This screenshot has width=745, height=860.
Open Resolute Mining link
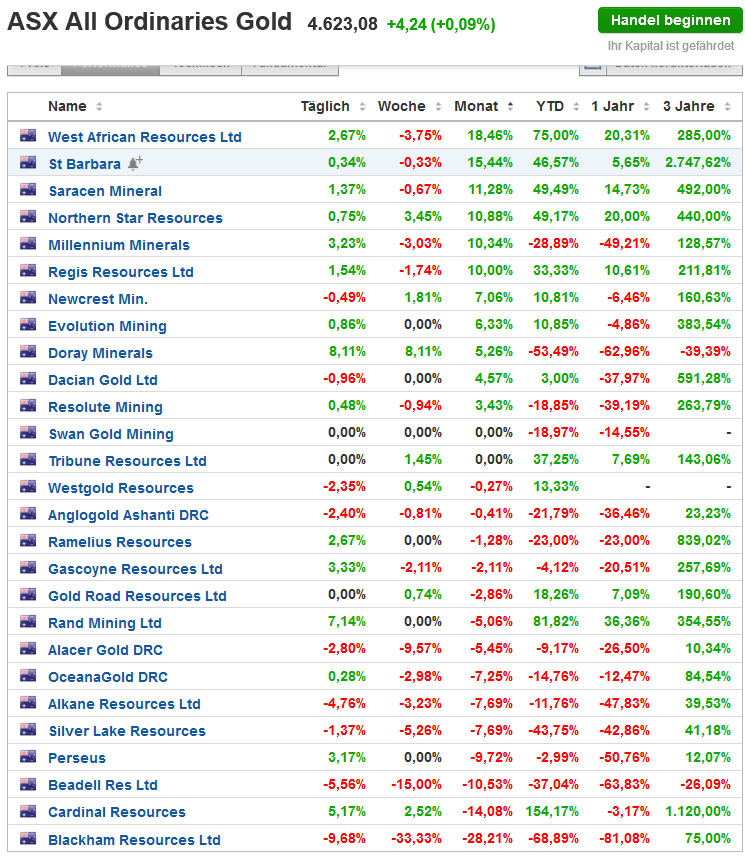105,407
